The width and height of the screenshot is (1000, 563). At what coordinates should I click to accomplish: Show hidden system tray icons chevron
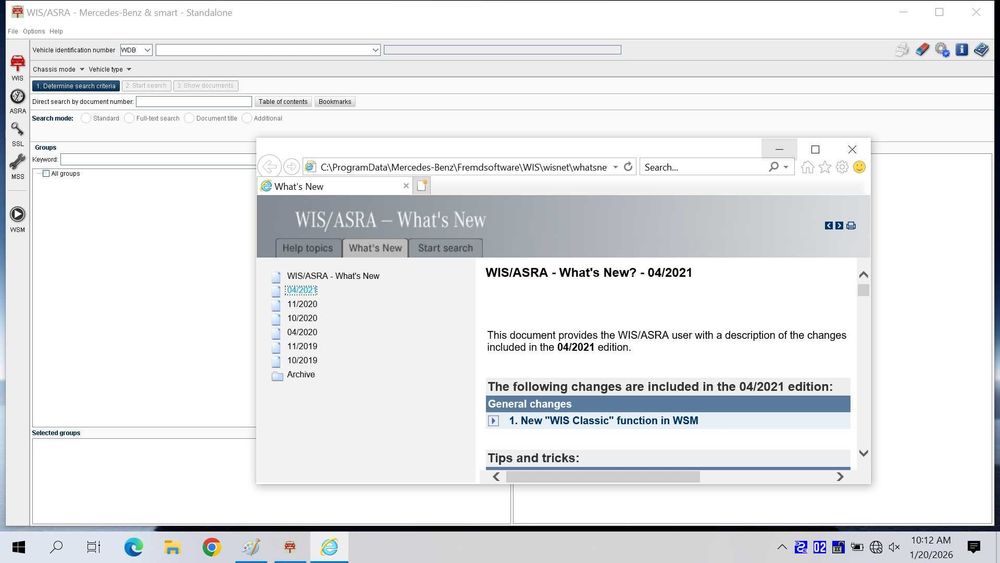[782, 547]
